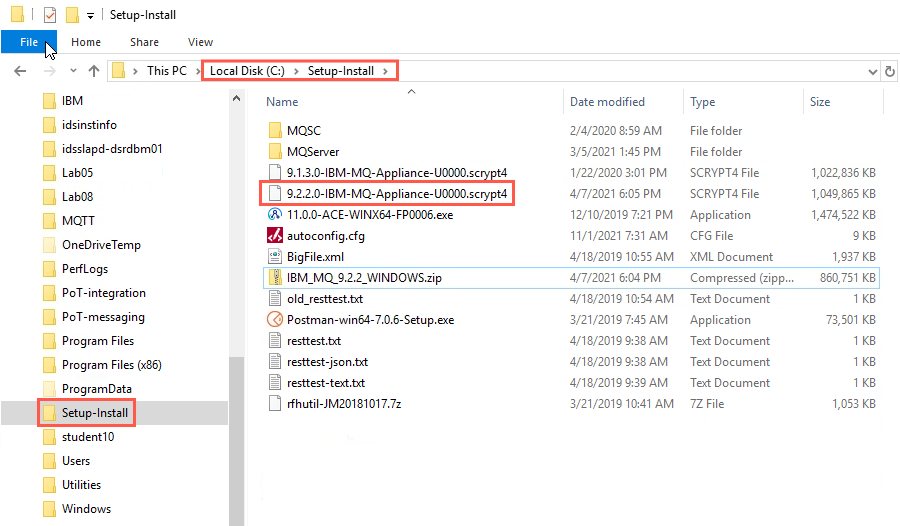Open Users folder in navigation pane

(x=67, y=461)
